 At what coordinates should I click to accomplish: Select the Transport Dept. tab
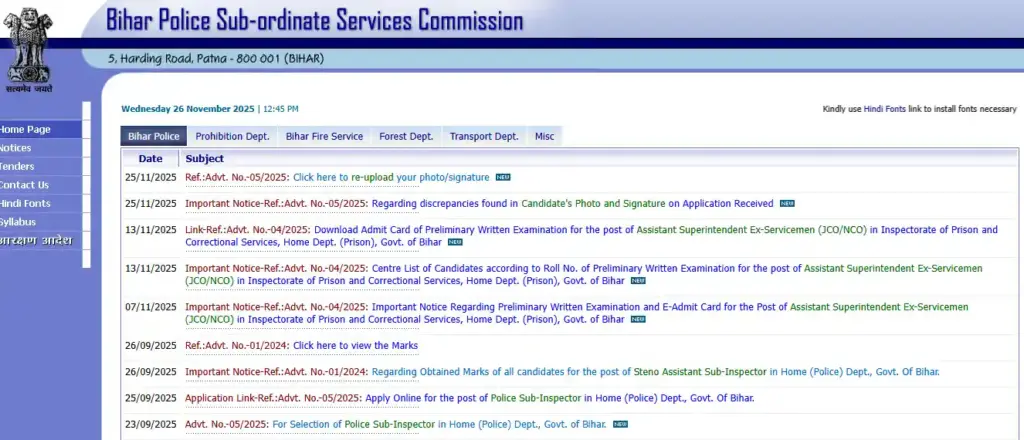pyautogui.click(x=484, y=137)
